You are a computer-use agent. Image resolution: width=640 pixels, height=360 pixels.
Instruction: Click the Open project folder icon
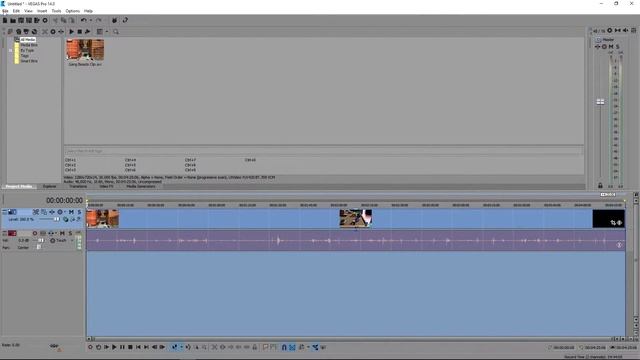[13, 20]
